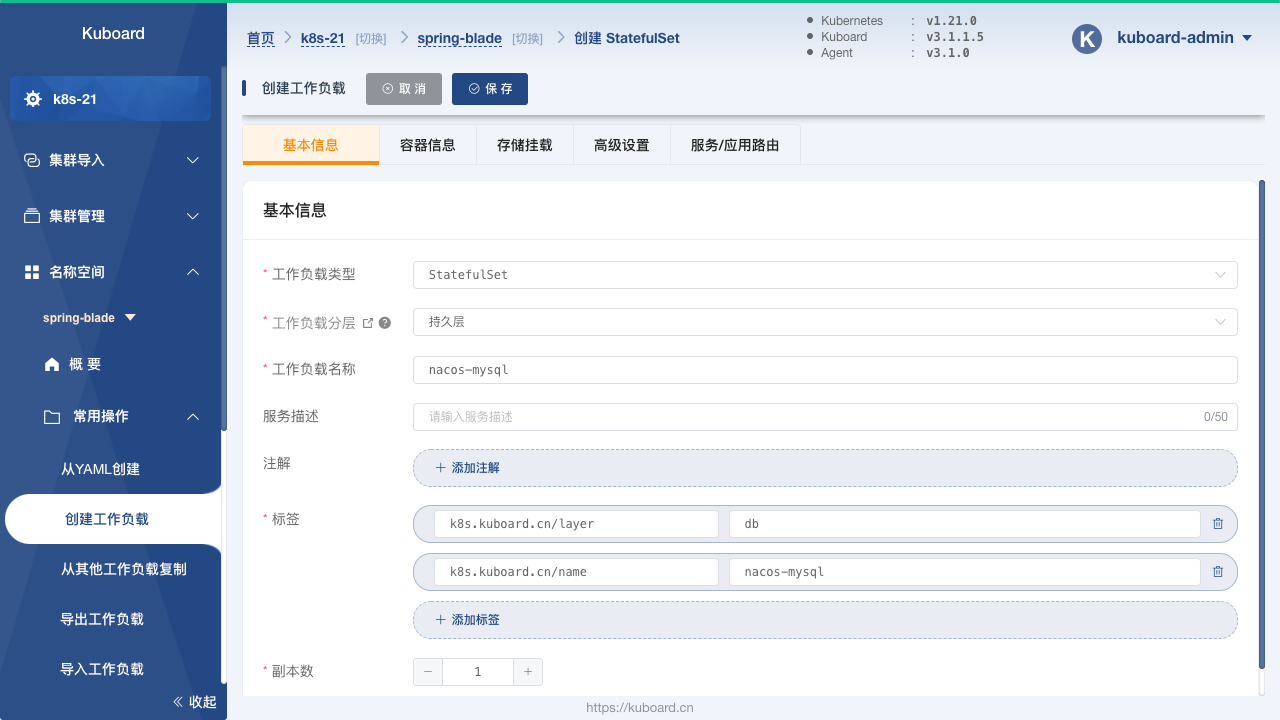Switch to the 容器信息 tab
This screenshot has width=1280, height=720.
click(x=428, y=145)
